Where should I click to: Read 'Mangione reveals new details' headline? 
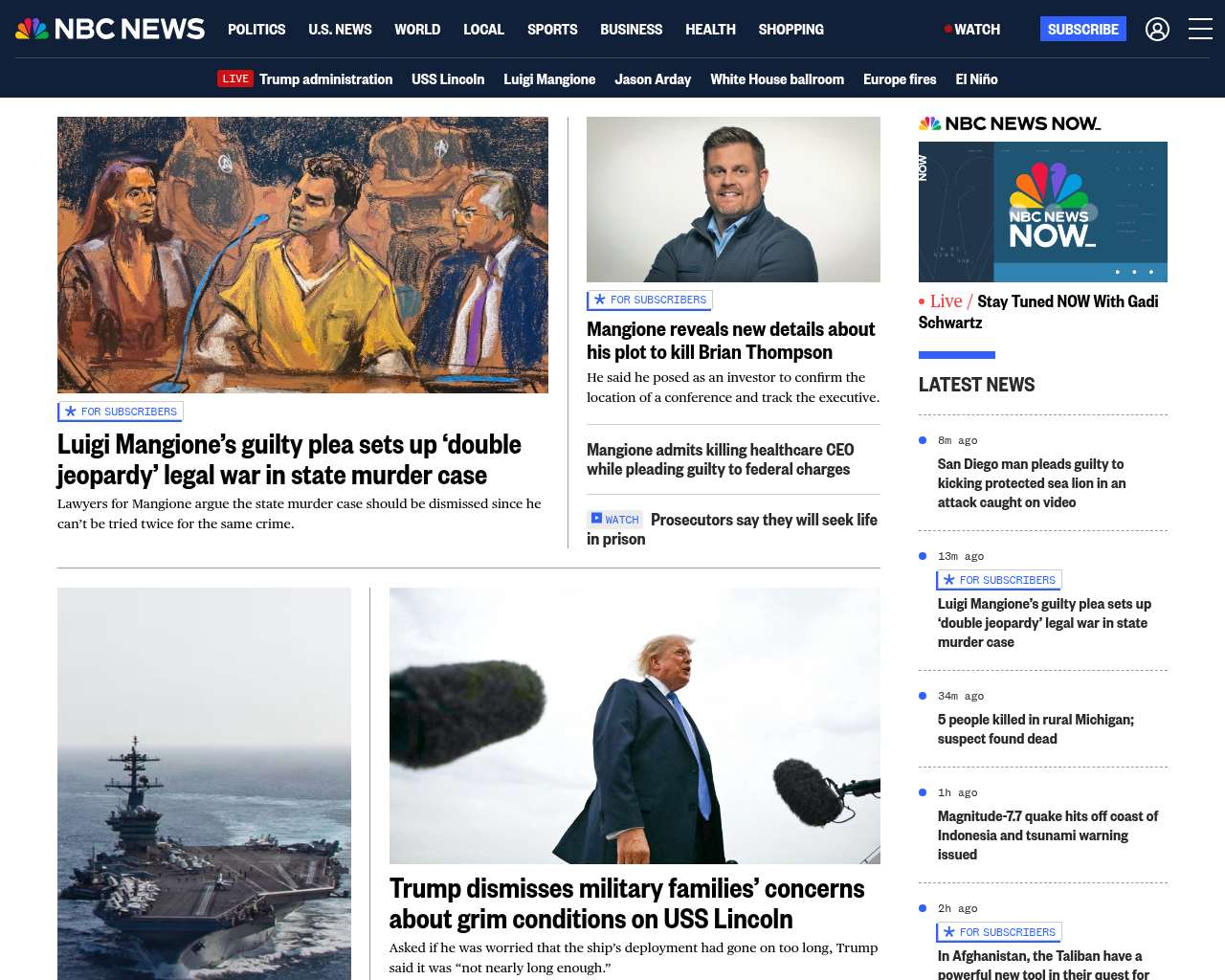coord(730,341)
